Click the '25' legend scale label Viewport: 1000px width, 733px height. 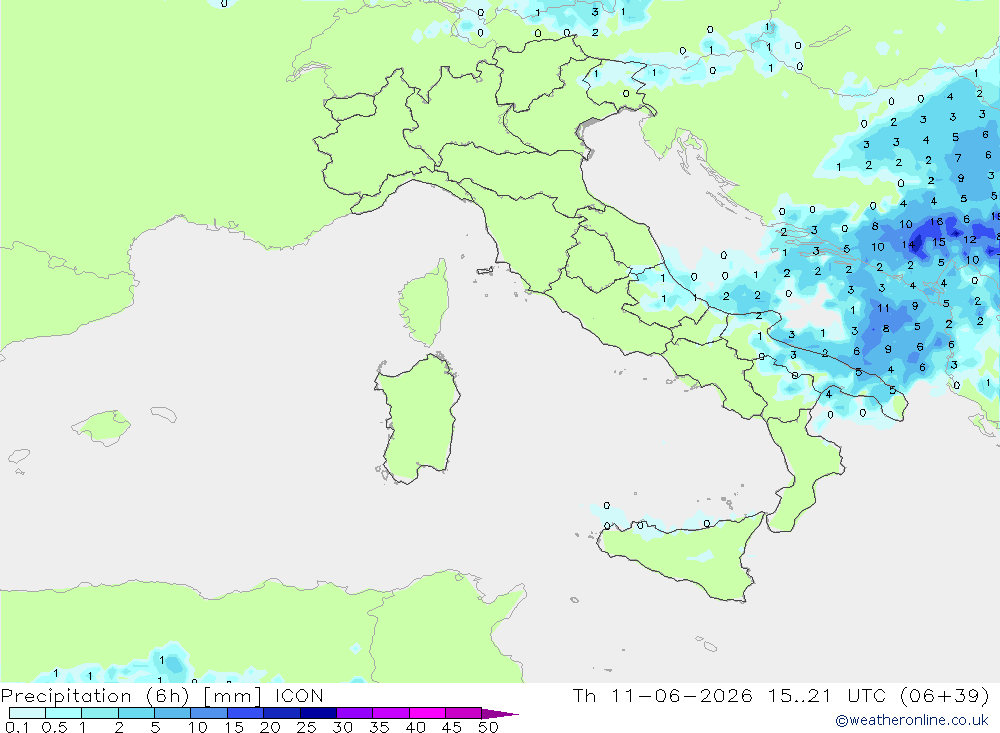(306, 727)
